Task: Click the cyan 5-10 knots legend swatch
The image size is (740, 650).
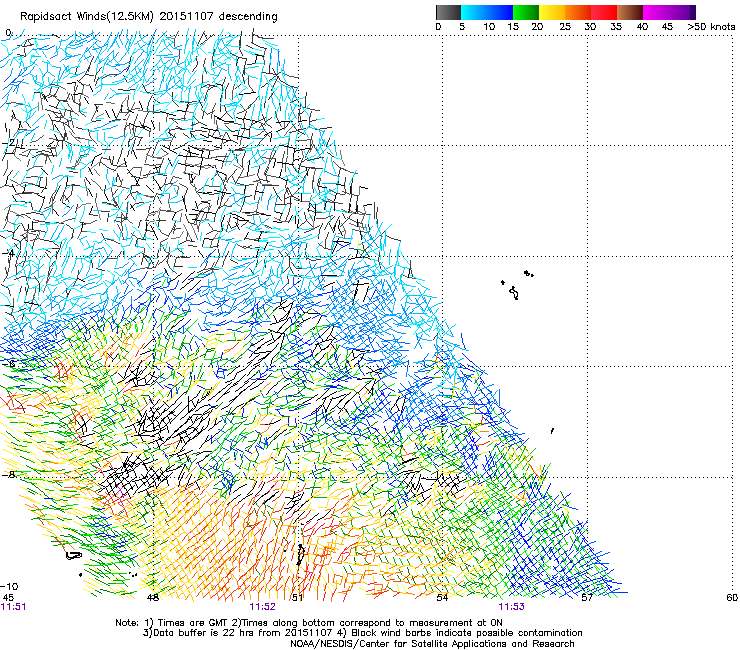Action: (474, 12)
